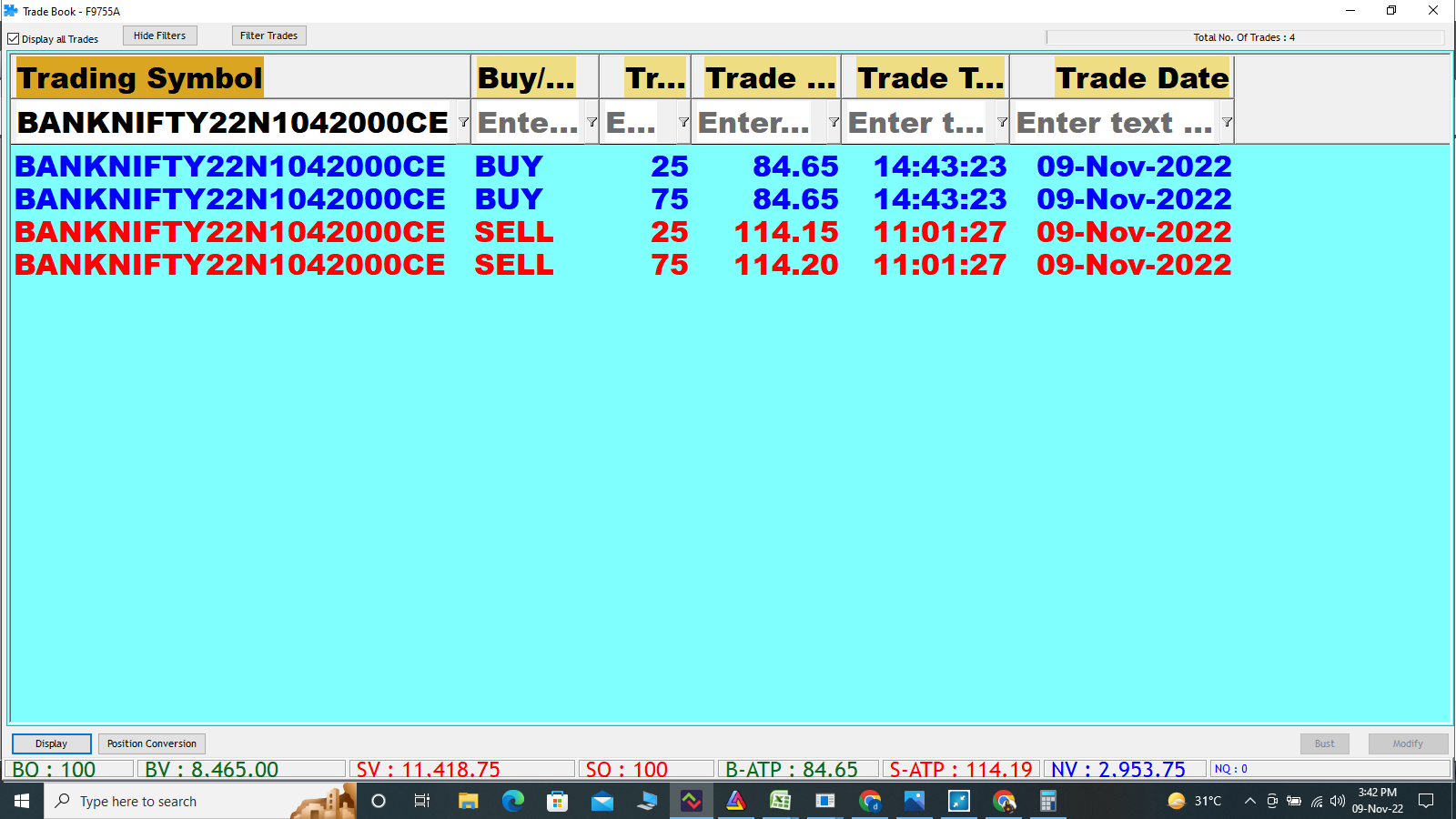
Task: Click the Trade Date column header
Action: tap(1141, 78)
